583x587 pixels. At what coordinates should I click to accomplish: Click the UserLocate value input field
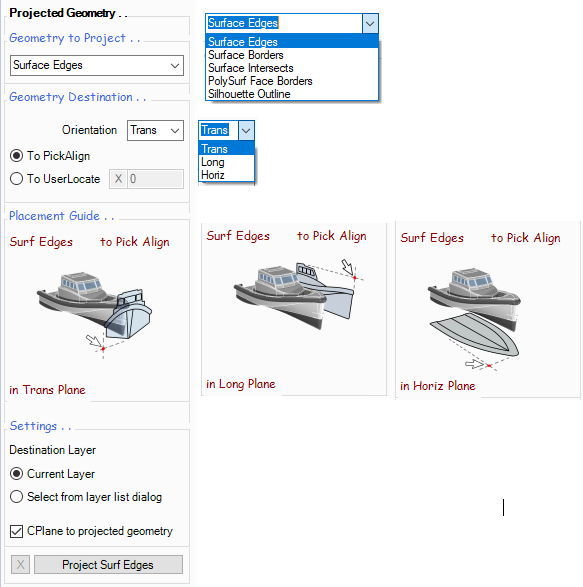click(x=155, y=179)
